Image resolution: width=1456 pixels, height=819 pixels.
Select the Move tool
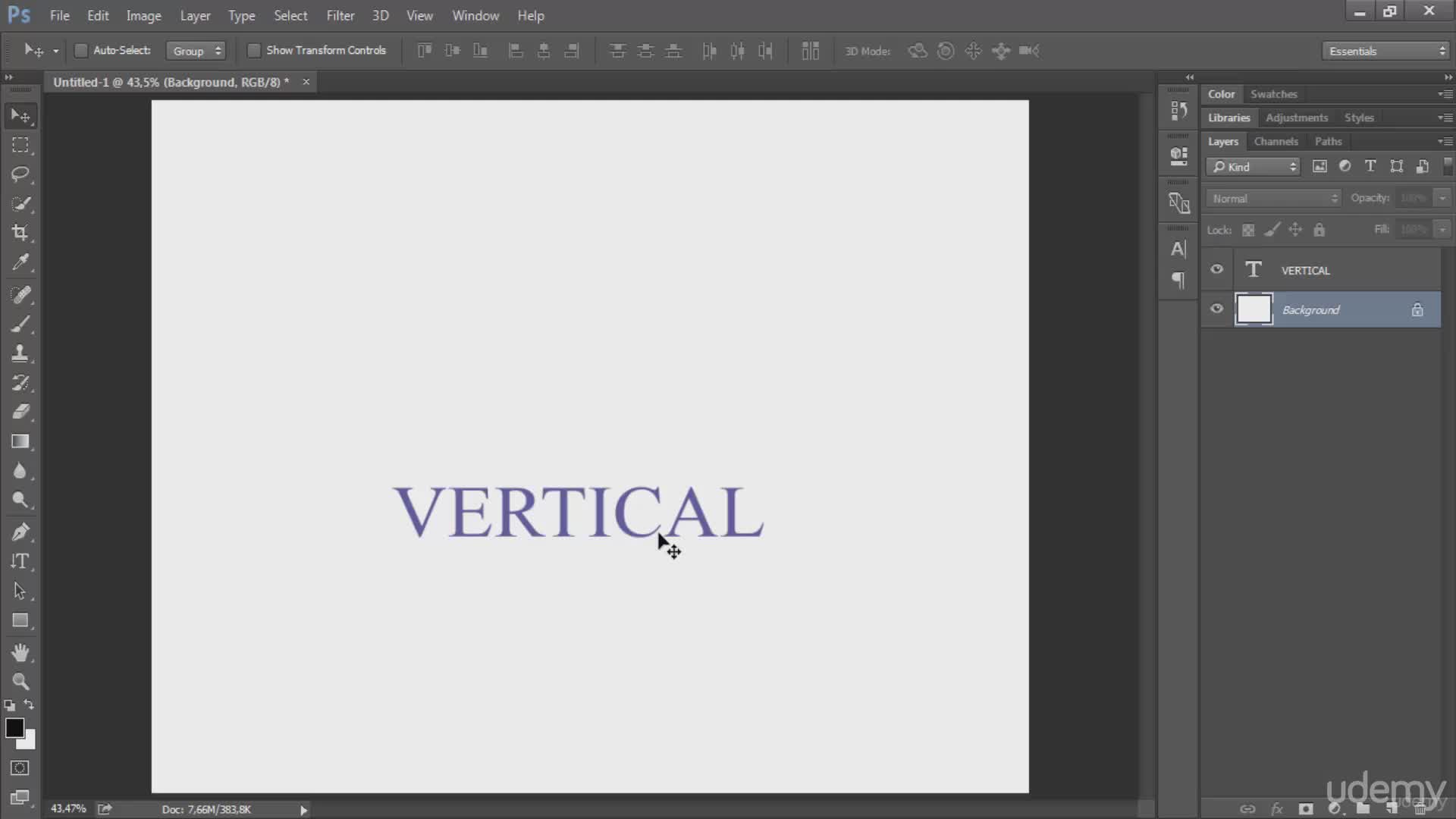[20, 116]
